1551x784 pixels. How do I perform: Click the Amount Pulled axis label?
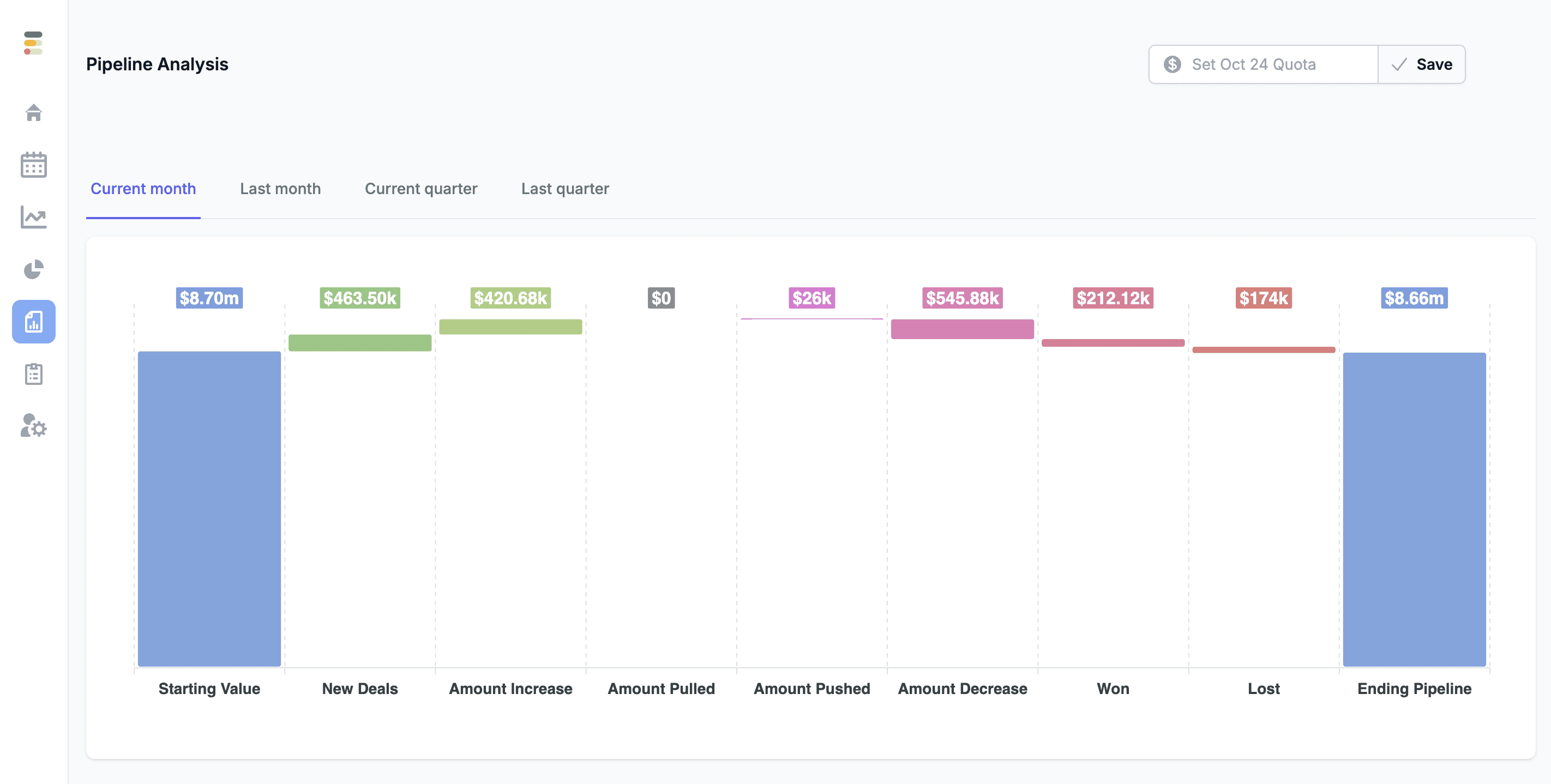coord(661,689)
